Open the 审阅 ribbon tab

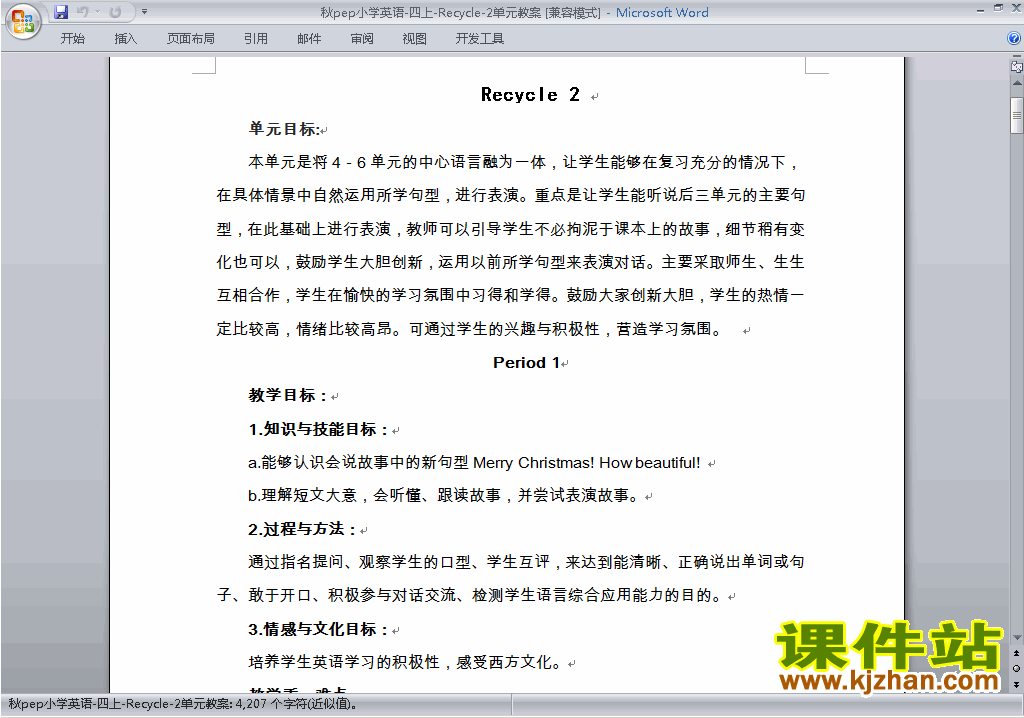362,39
